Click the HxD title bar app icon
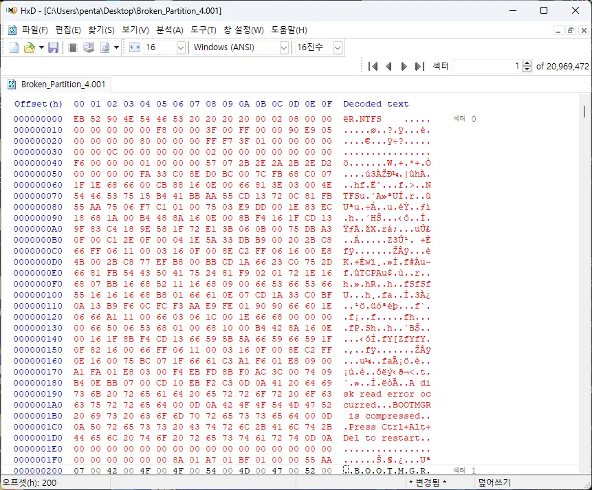The height and width of the screenshot is (490, 592). tap(11, 11)
